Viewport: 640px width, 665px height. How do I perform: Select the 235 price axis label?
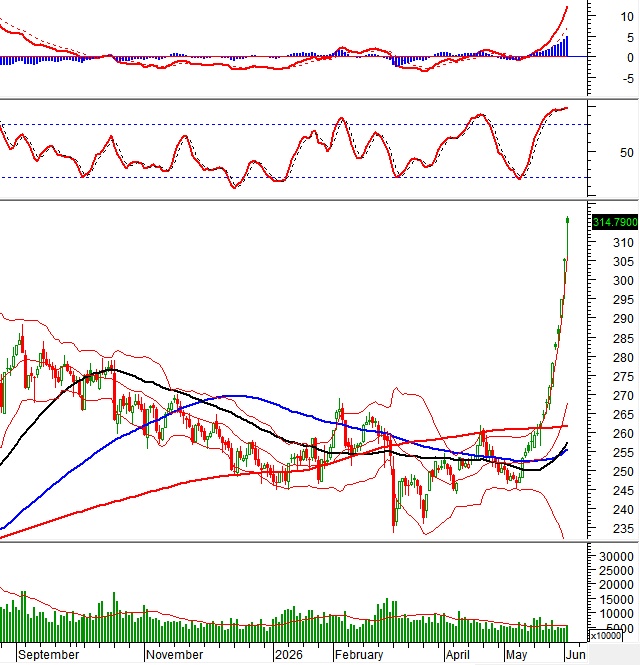pos(623,528)
